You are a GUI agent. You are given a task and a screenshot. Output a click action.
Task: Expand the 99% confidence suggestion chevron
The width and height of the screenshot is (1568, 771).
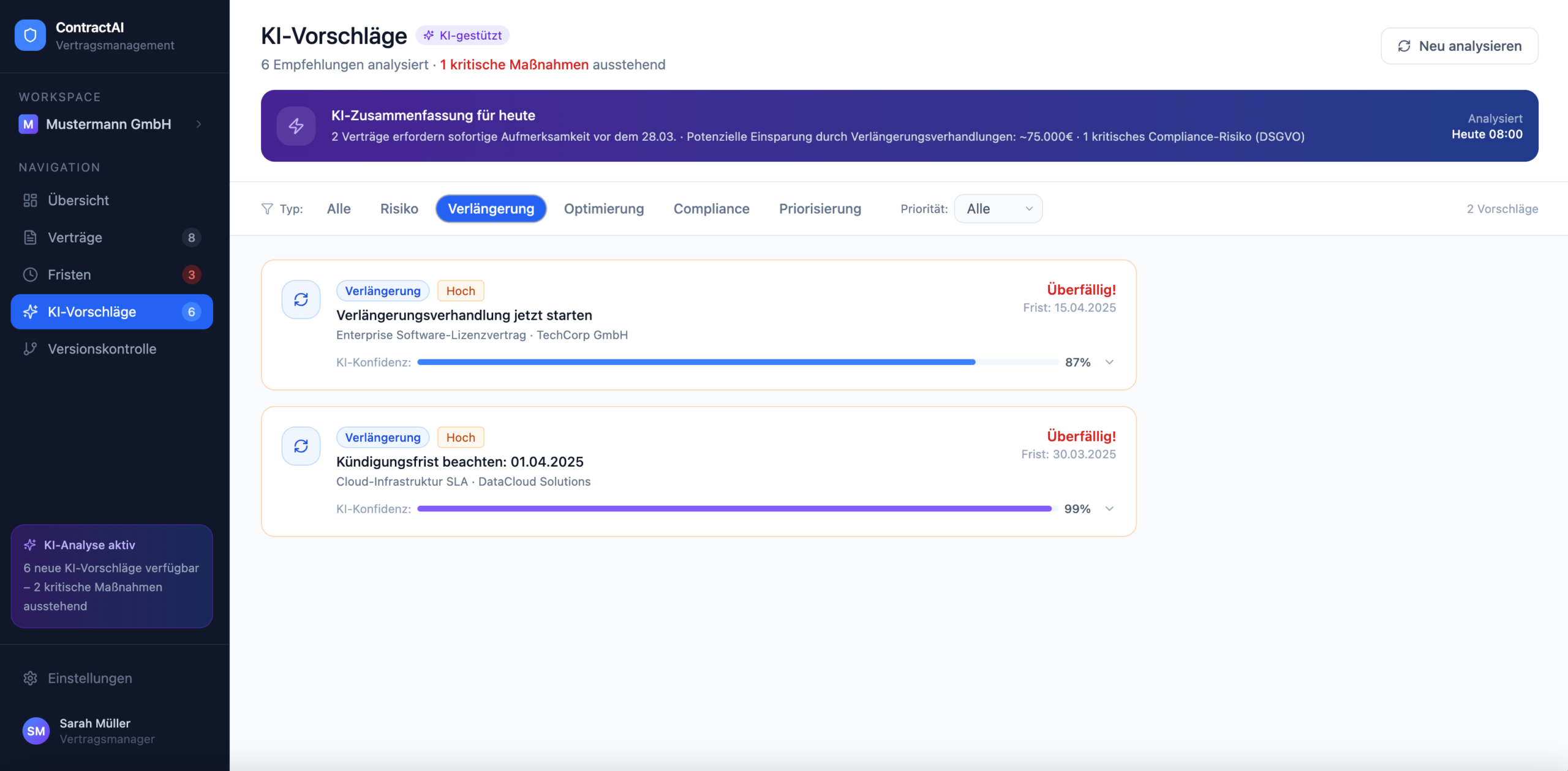coord(1109,508)
